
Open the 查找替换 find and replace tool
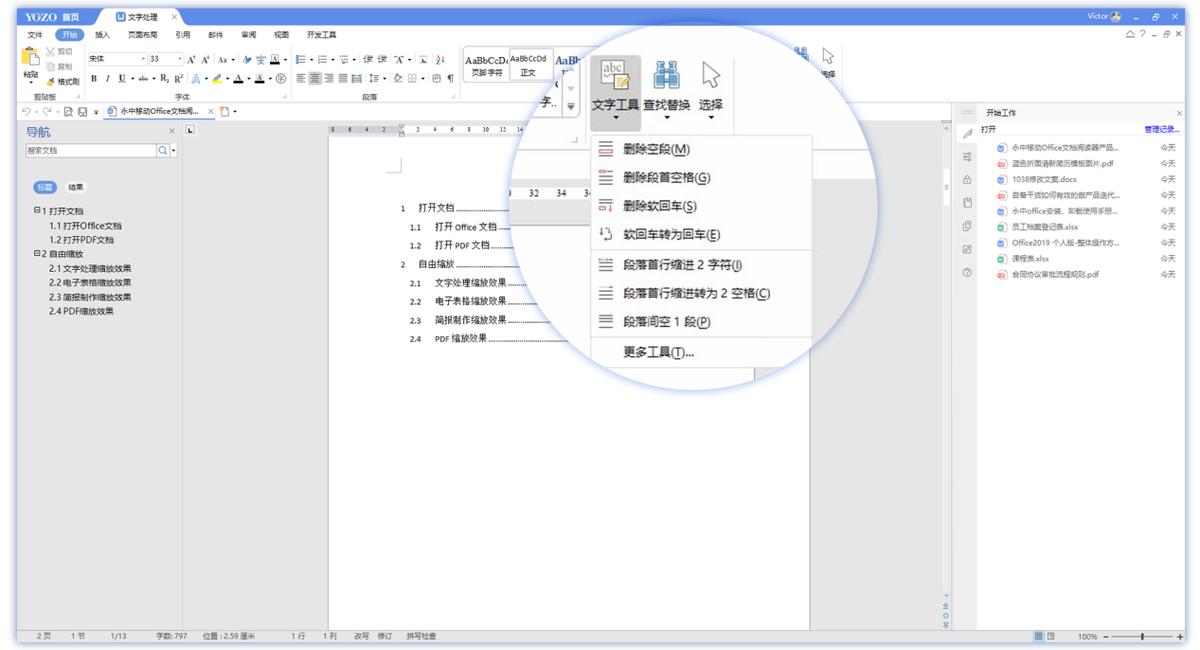point(666,75)
